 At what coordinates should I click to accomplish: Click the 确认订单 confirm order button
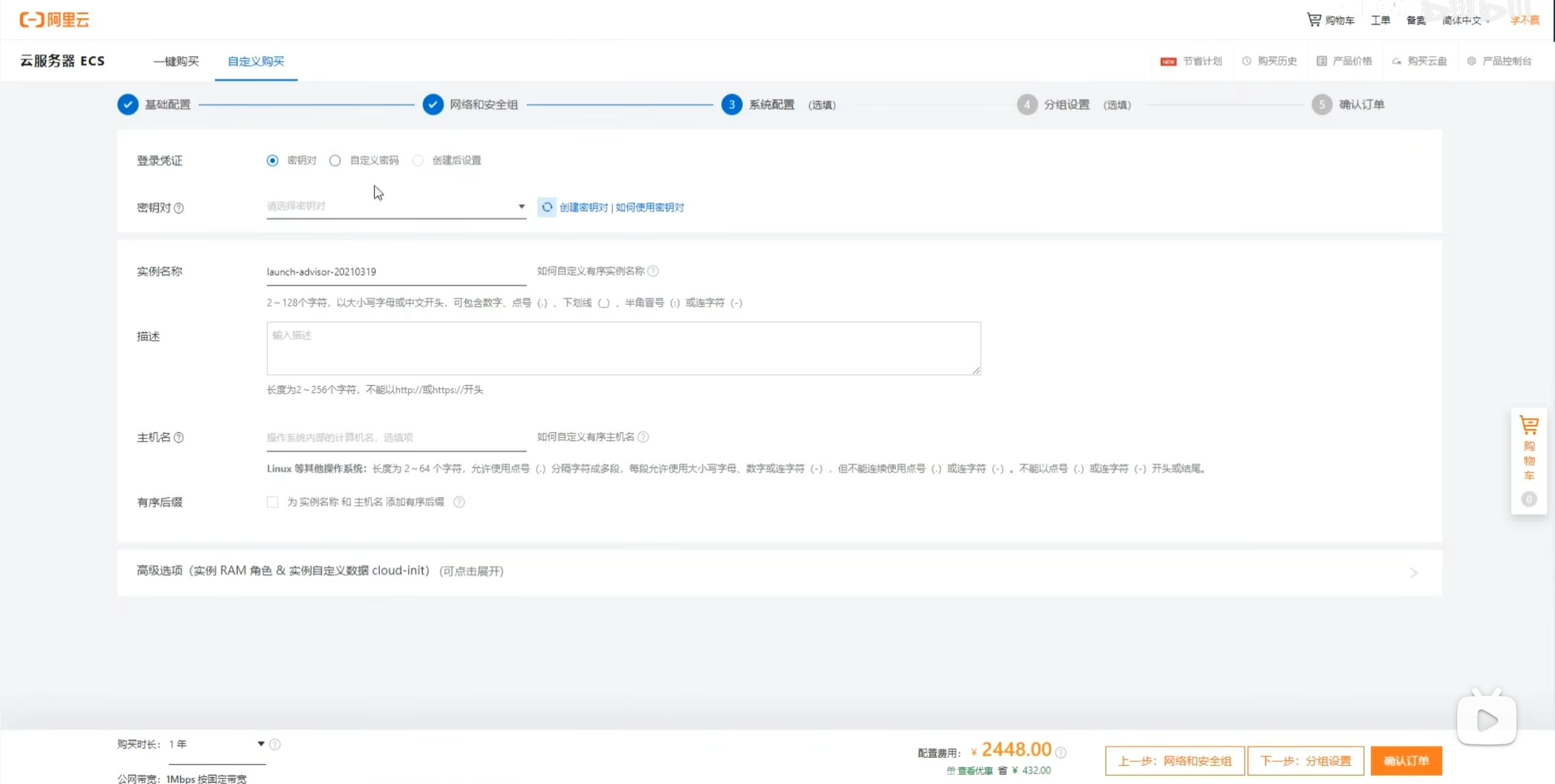click(1406, 760)
